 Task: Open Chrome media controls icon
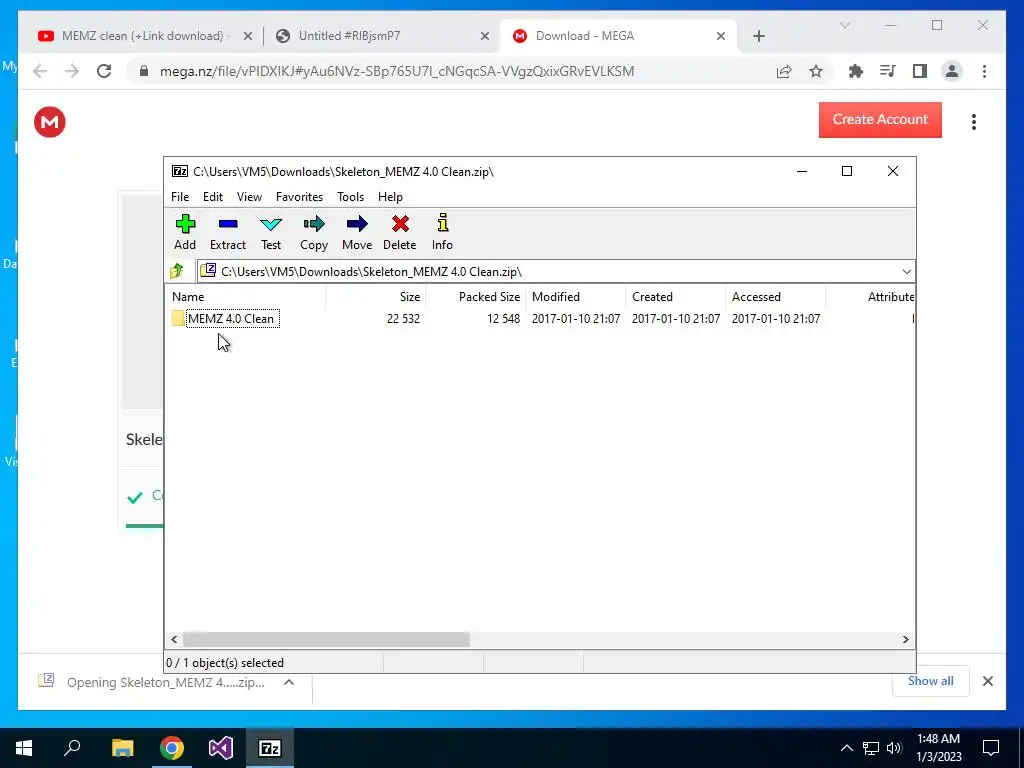pos(888,71)
